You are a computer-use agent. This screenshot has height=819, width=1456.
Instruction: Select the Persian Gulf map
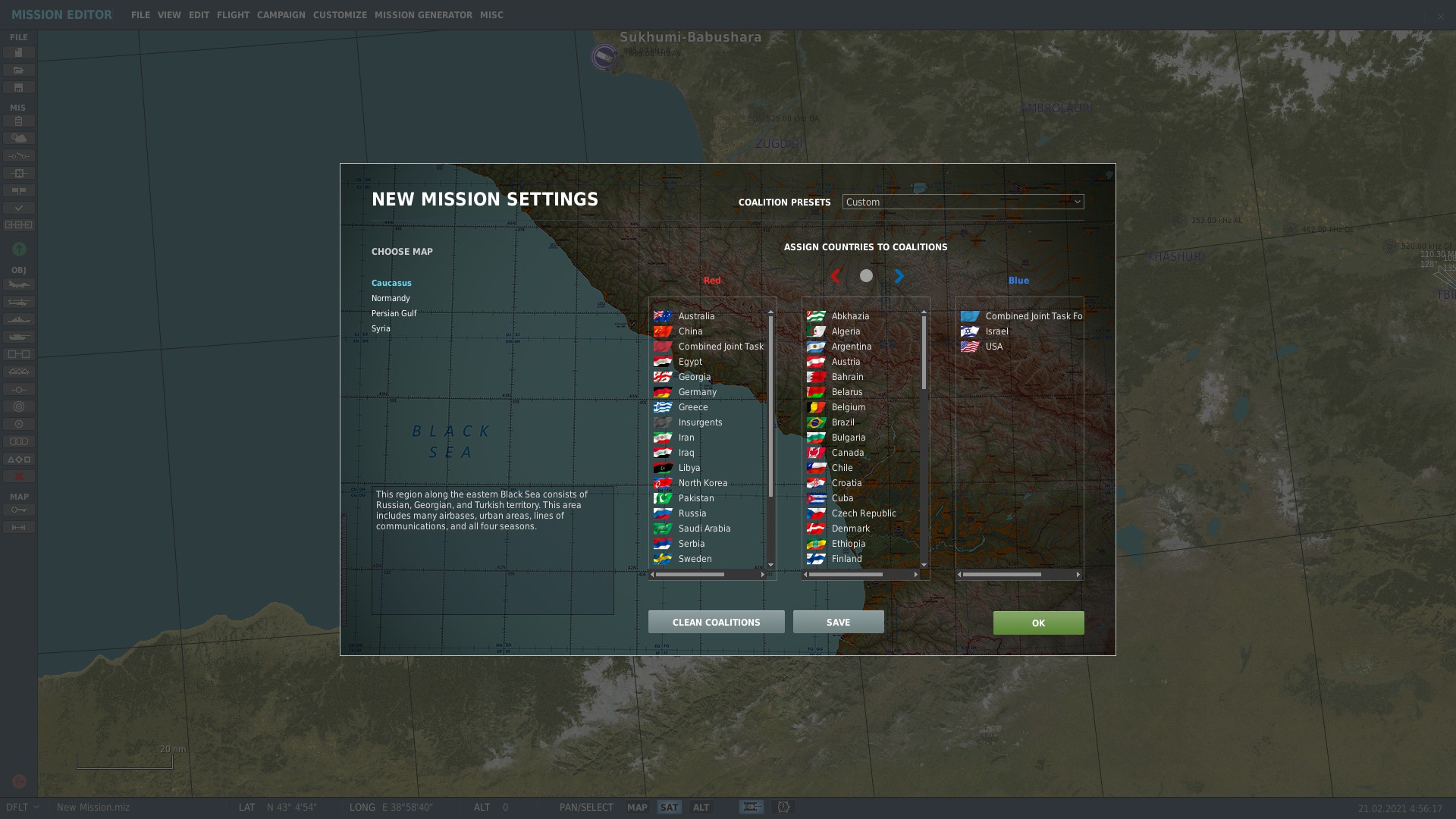[x=394, y=313]
